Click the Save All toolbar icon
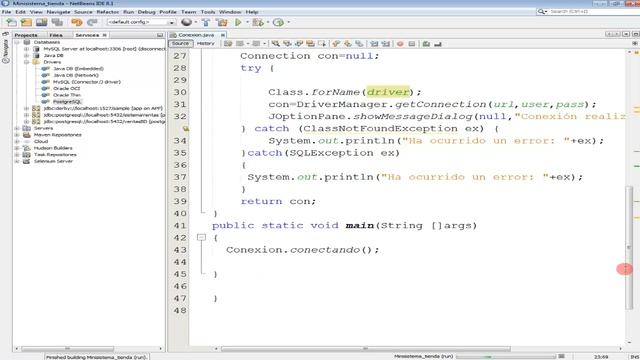640x360 pixels. tap(57, 22)
